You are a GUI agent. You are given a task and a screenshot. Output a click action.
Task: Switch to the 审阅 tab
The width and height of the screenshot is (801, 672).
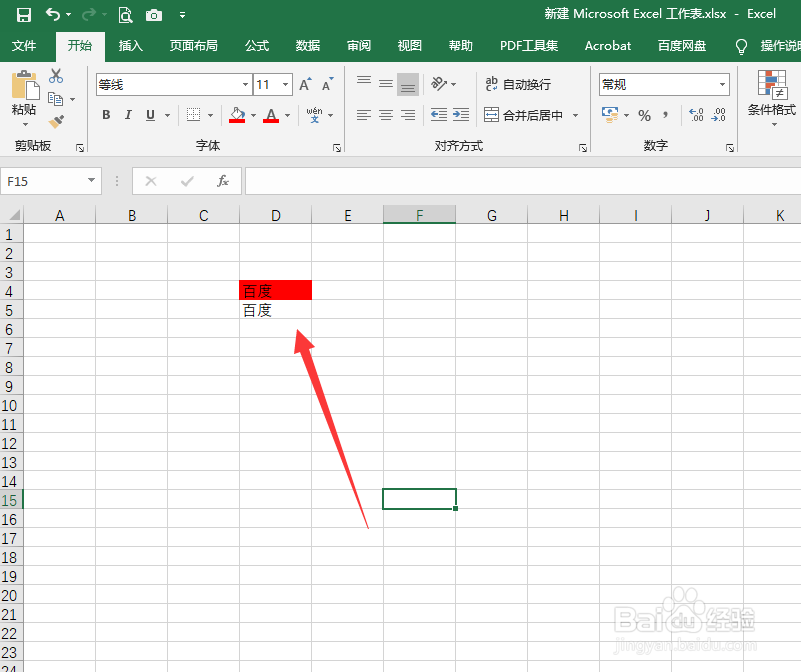(359, 46)
